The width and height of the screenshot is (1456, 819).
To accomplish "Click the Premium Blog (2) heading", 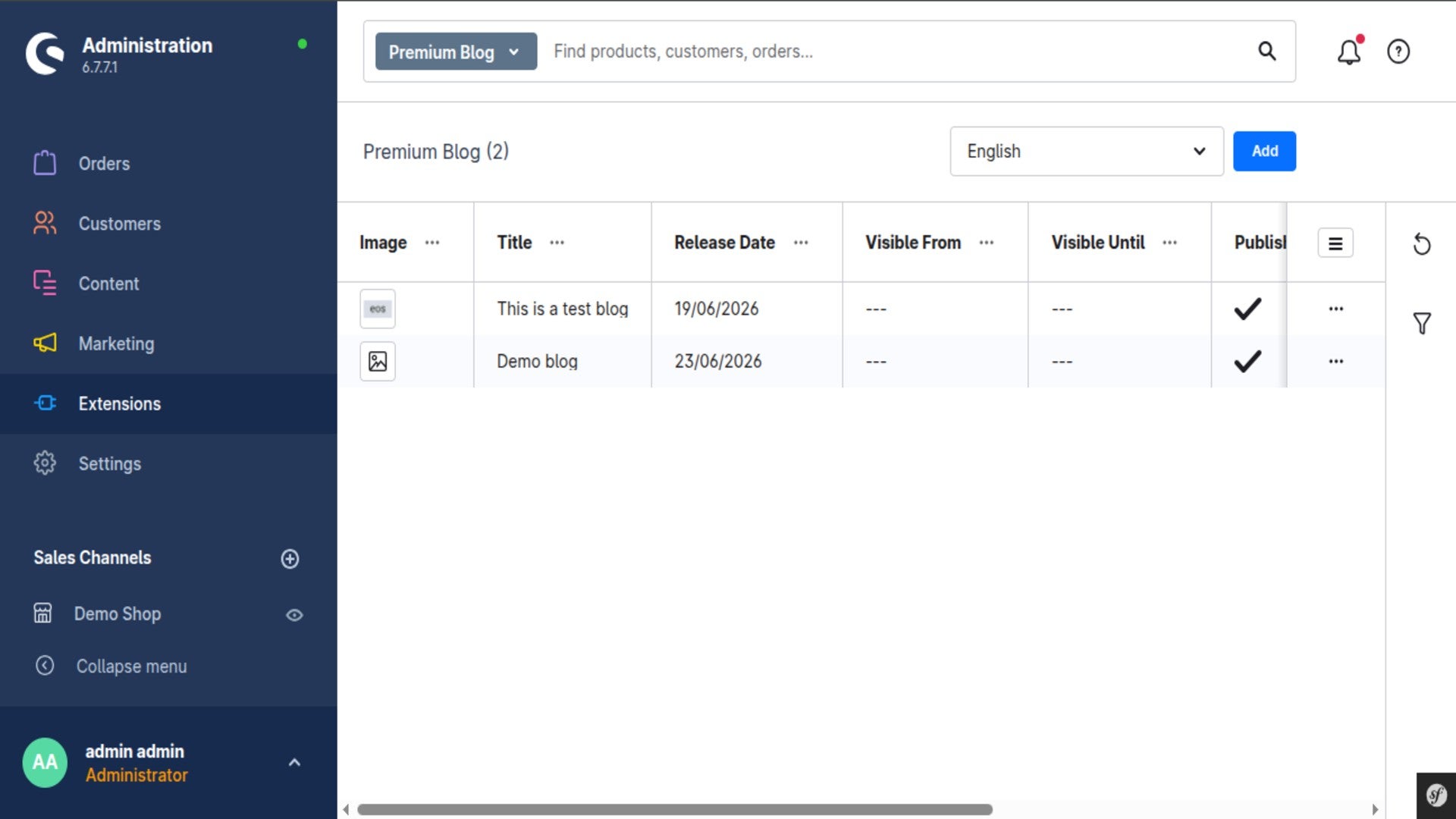I will point(435,152).
